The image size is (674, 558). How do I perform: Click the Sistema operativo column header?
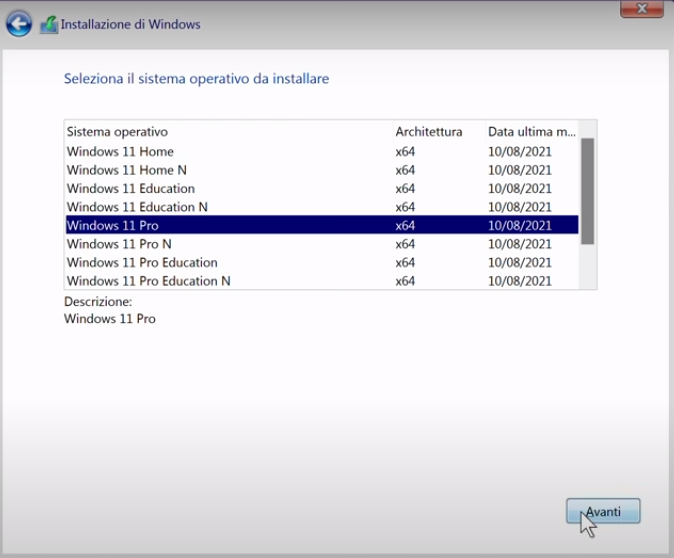click(229, 132)
